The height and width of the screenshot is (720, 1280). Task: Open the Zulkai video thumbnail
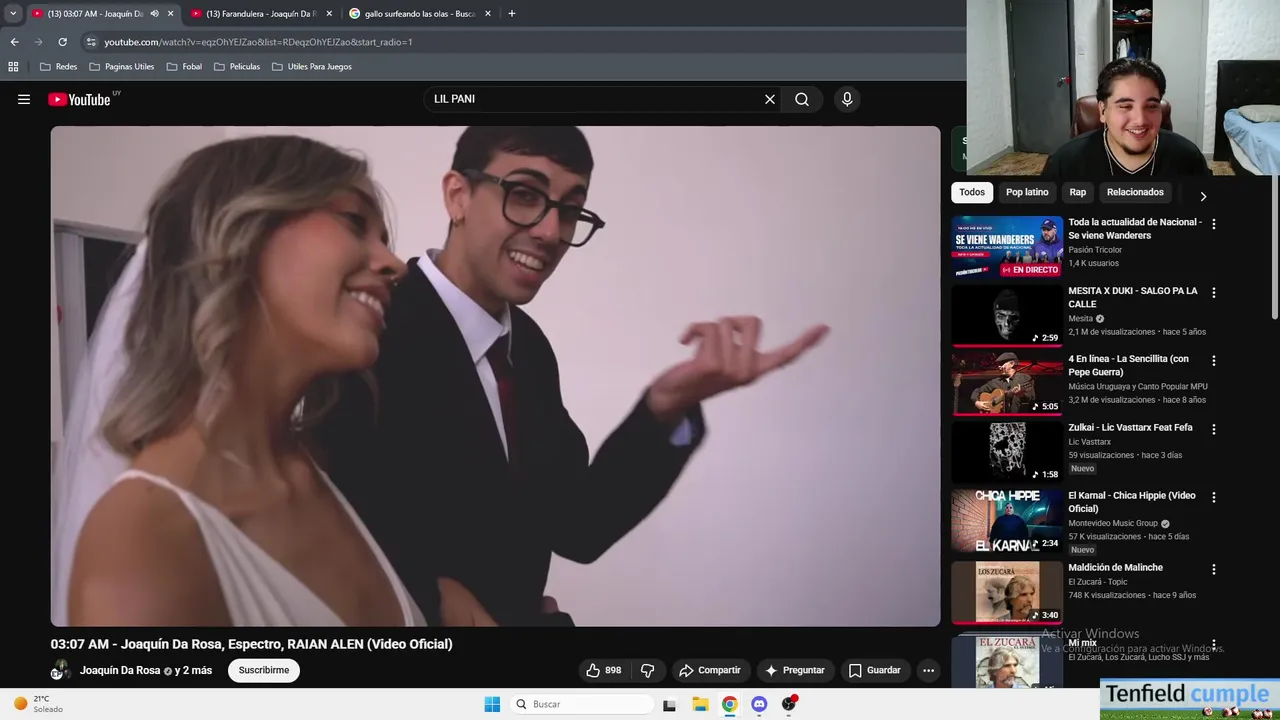(x=1007, y=452)
